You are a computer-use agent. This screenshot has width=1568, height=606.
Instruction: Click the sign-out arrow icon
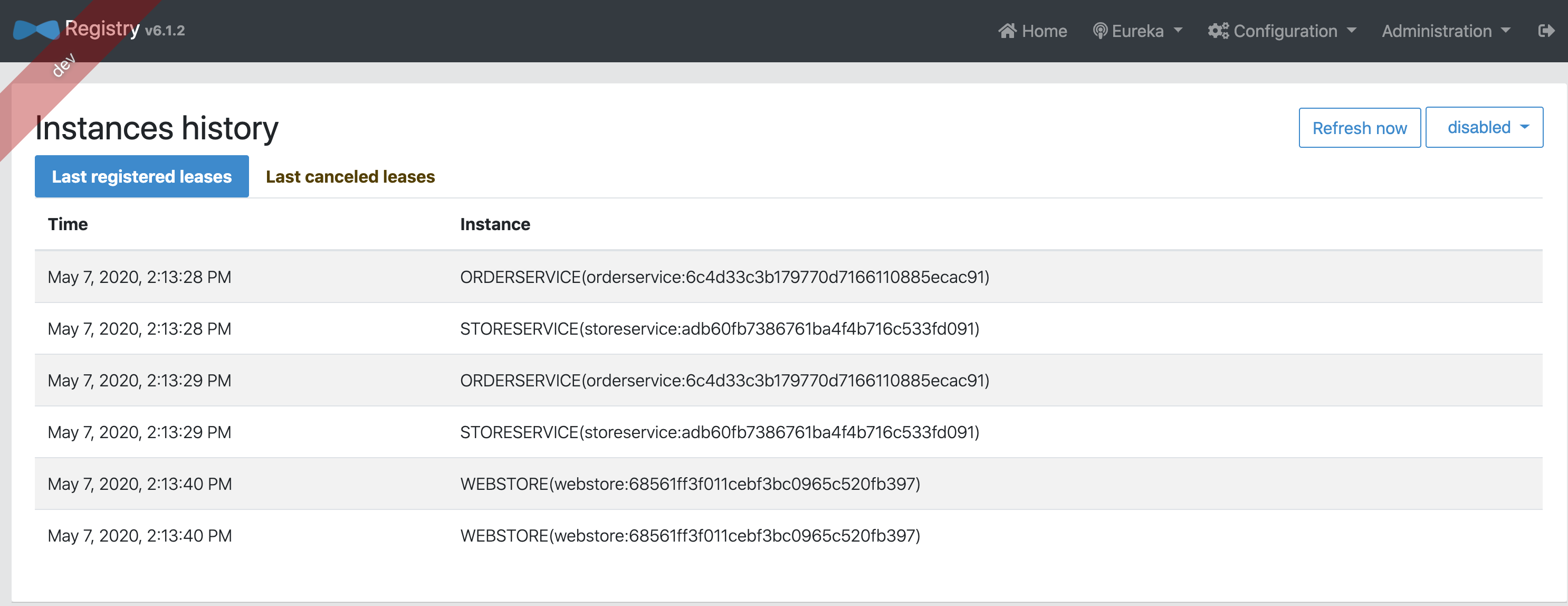click(1545, 31)
